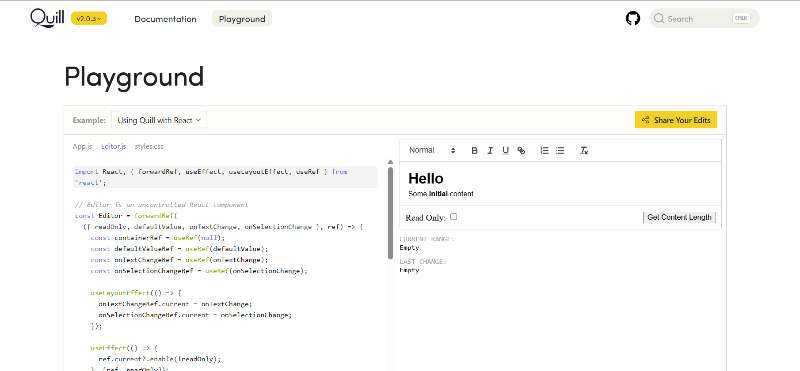The image size is (800, 371).
Task: Click Get Content Length button
Action: pos(679,217)
